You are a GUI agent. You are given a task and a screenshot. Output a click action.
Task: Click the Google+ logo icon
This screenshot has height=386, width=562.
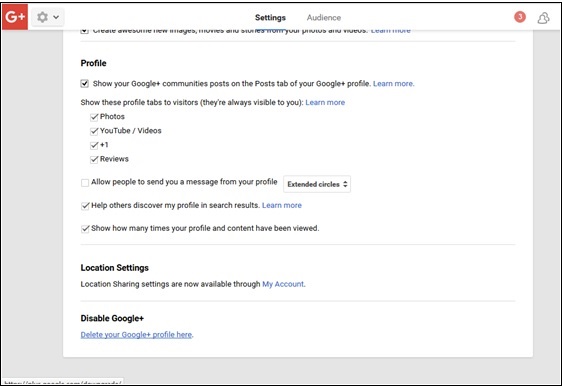pyautogui.click(x=15, y=16)
